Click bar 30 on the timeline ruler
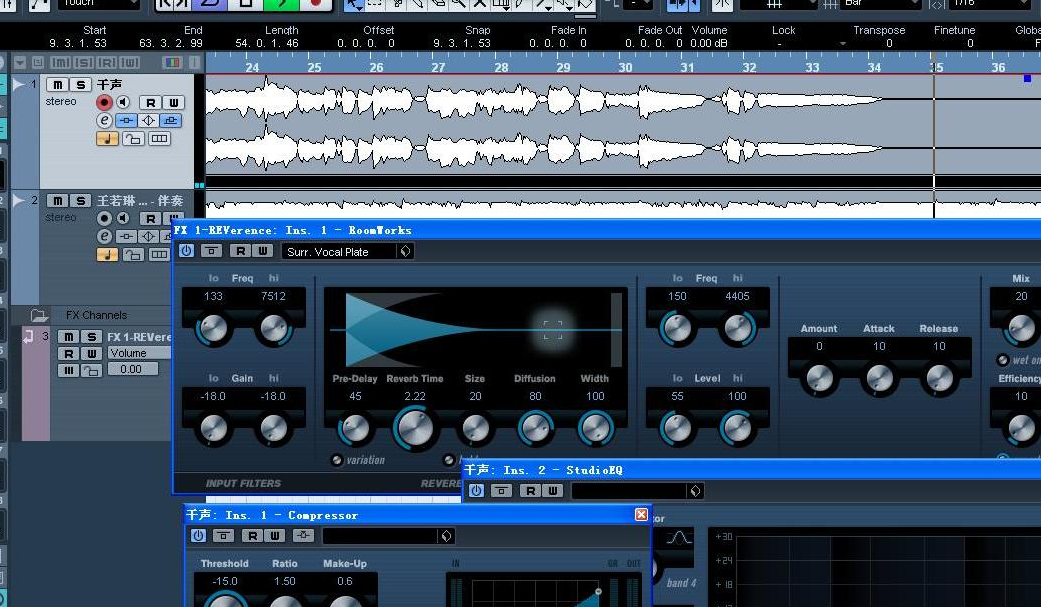The width and height of the screenshot is (1041, 607). 625,67
